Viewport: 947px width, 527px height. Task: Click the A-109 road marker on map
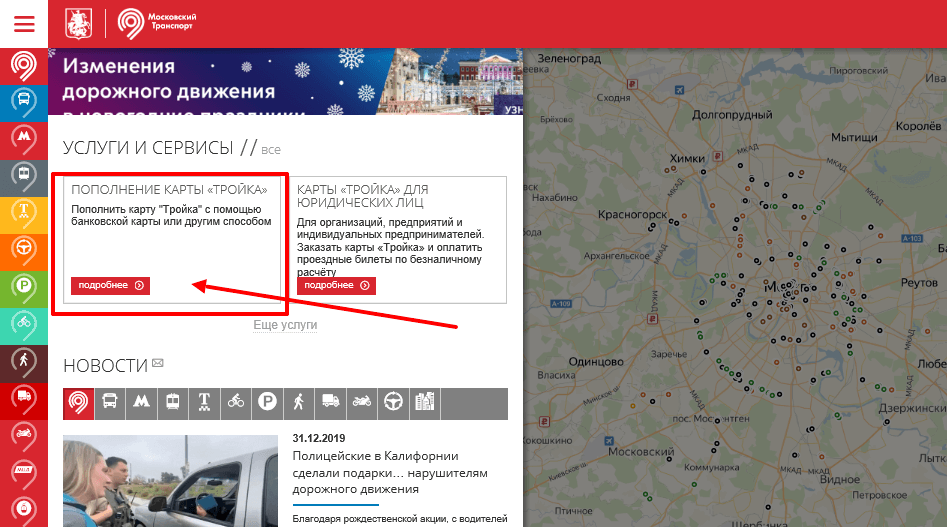click(x=561, y=304)
